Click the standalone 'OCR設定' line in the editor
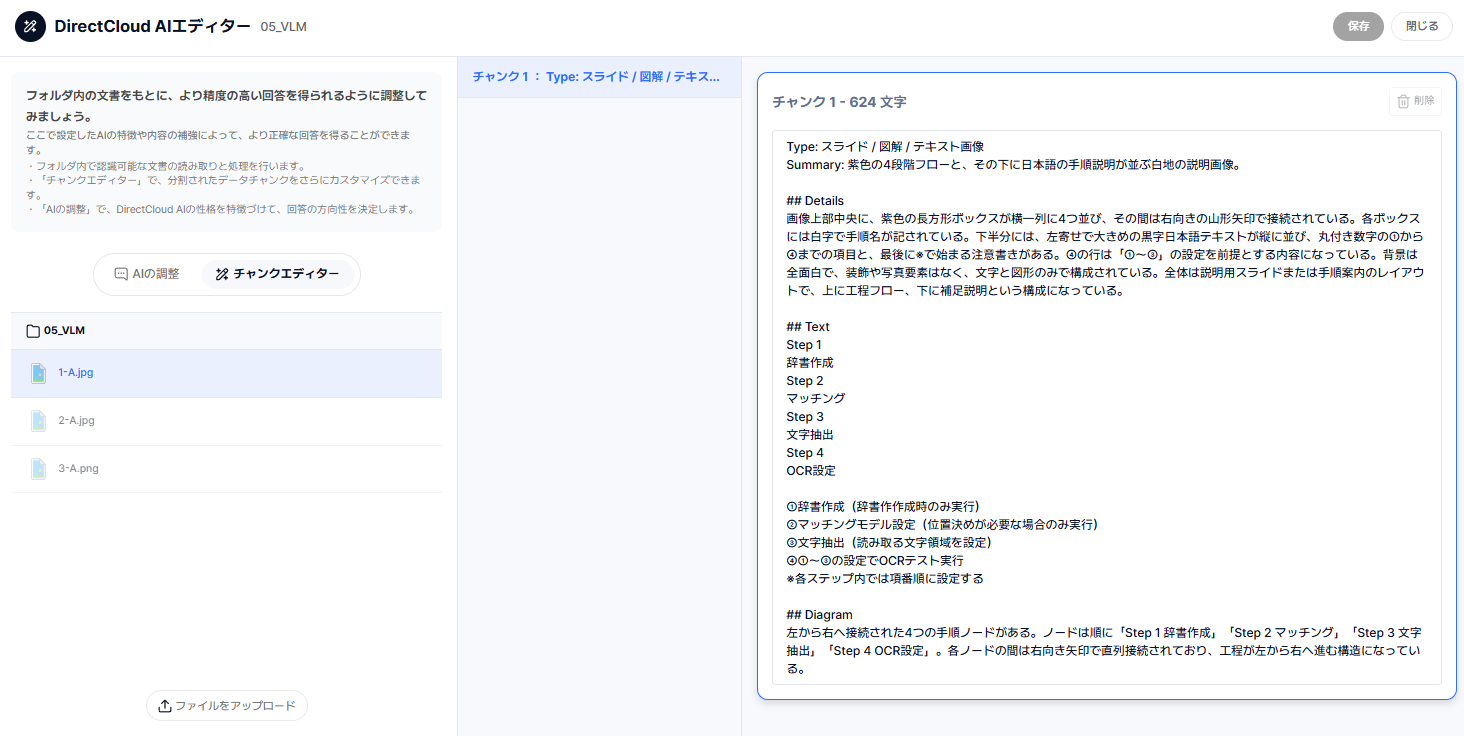 [811, 471]
